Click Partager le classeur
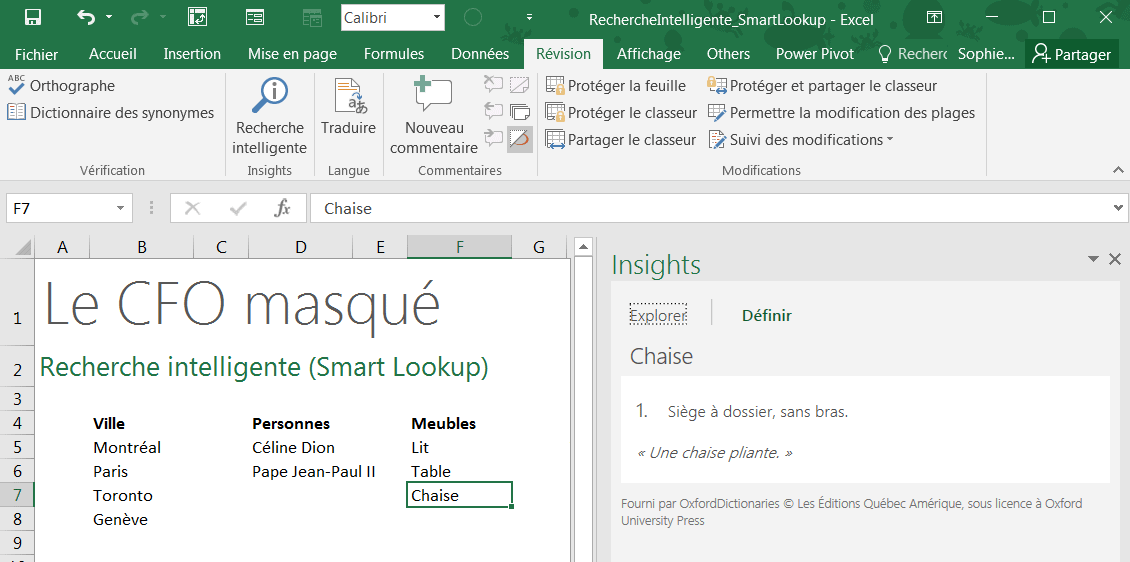The width and height of the screenshot is (1130, 562). (x=621, y=140)
